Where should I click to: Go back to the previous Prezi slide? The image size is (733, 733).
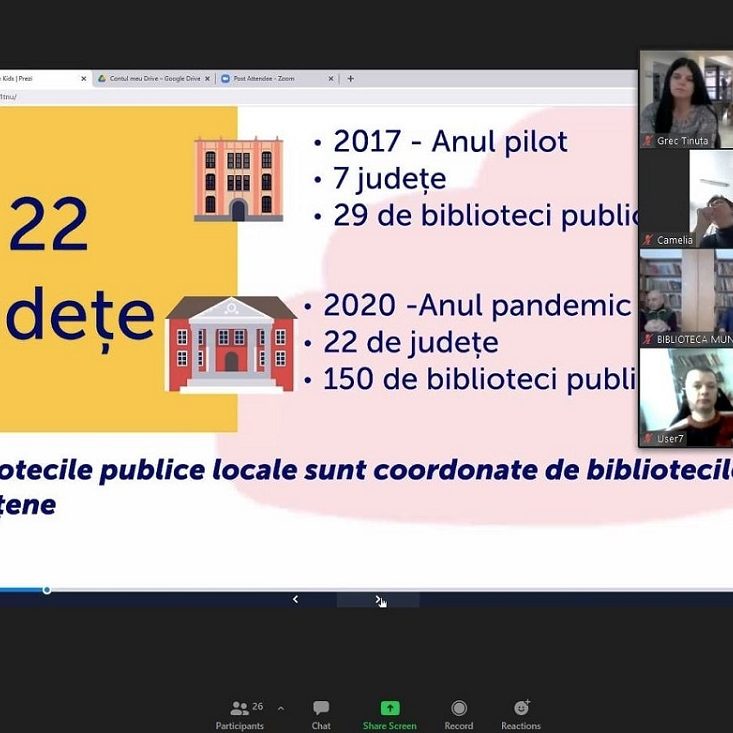pos(295,600)
